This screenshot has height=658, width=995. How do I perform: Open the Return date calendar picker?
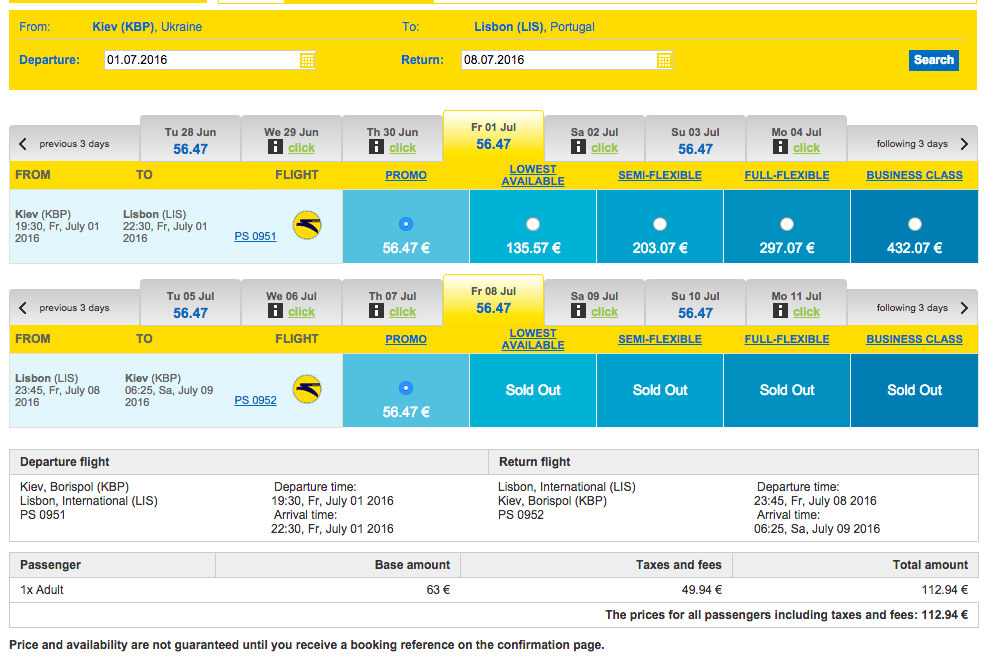(664, 60)
